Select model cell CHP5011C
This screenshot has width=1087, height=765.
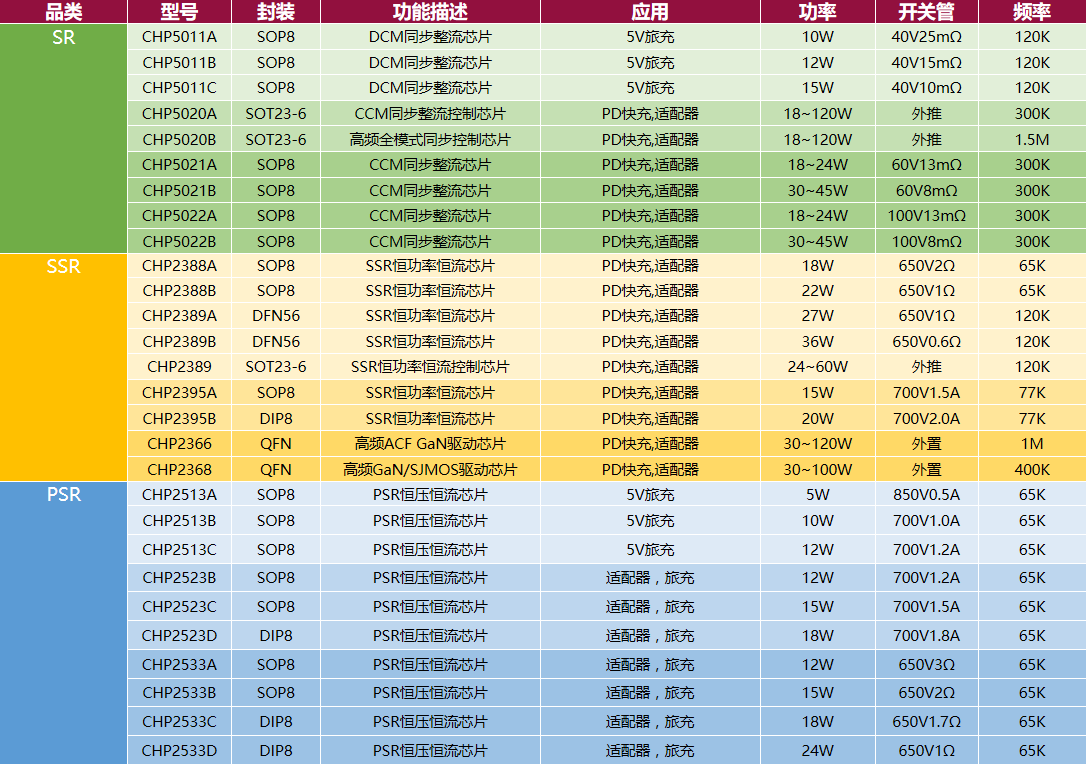(180, 88)
